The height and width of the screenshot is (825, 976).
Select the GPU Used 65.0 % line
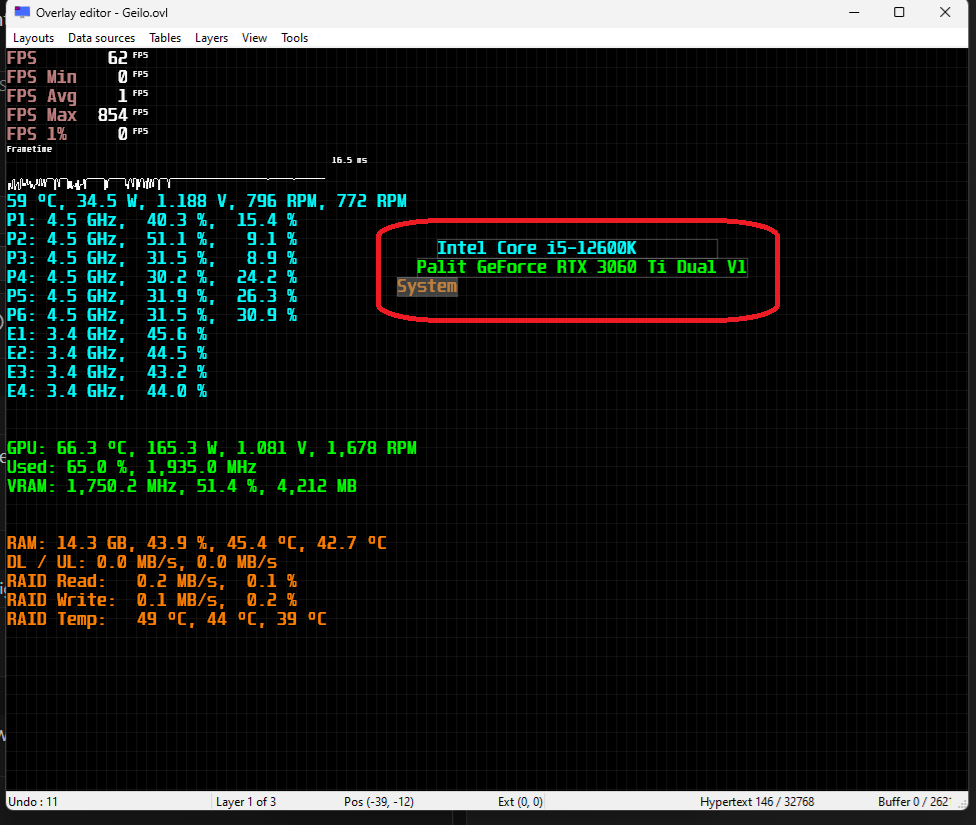131,467
